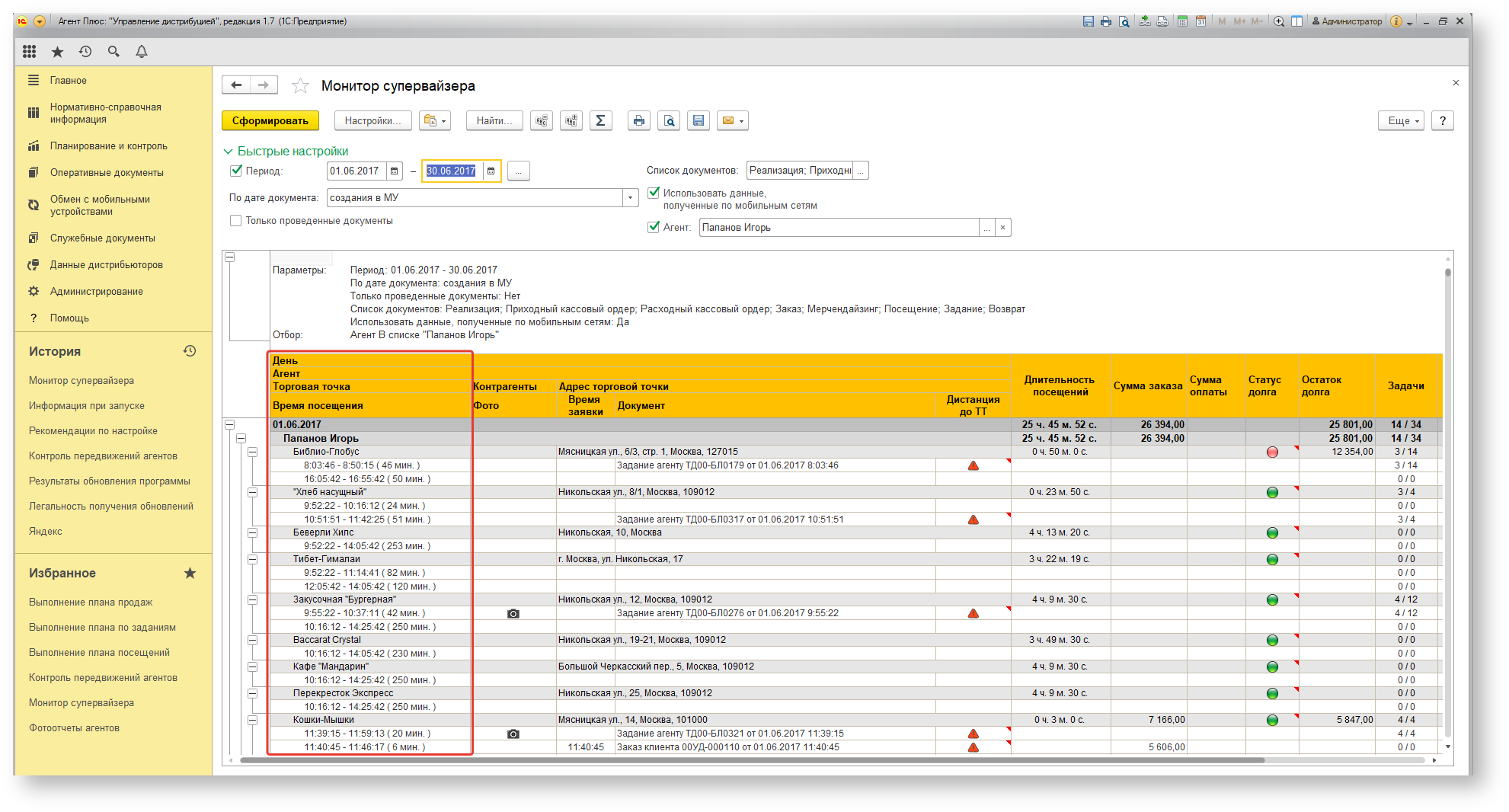The image size is (1509, 812).
Task: Open favorites star in top toolbar
Action: click(57, 51)
